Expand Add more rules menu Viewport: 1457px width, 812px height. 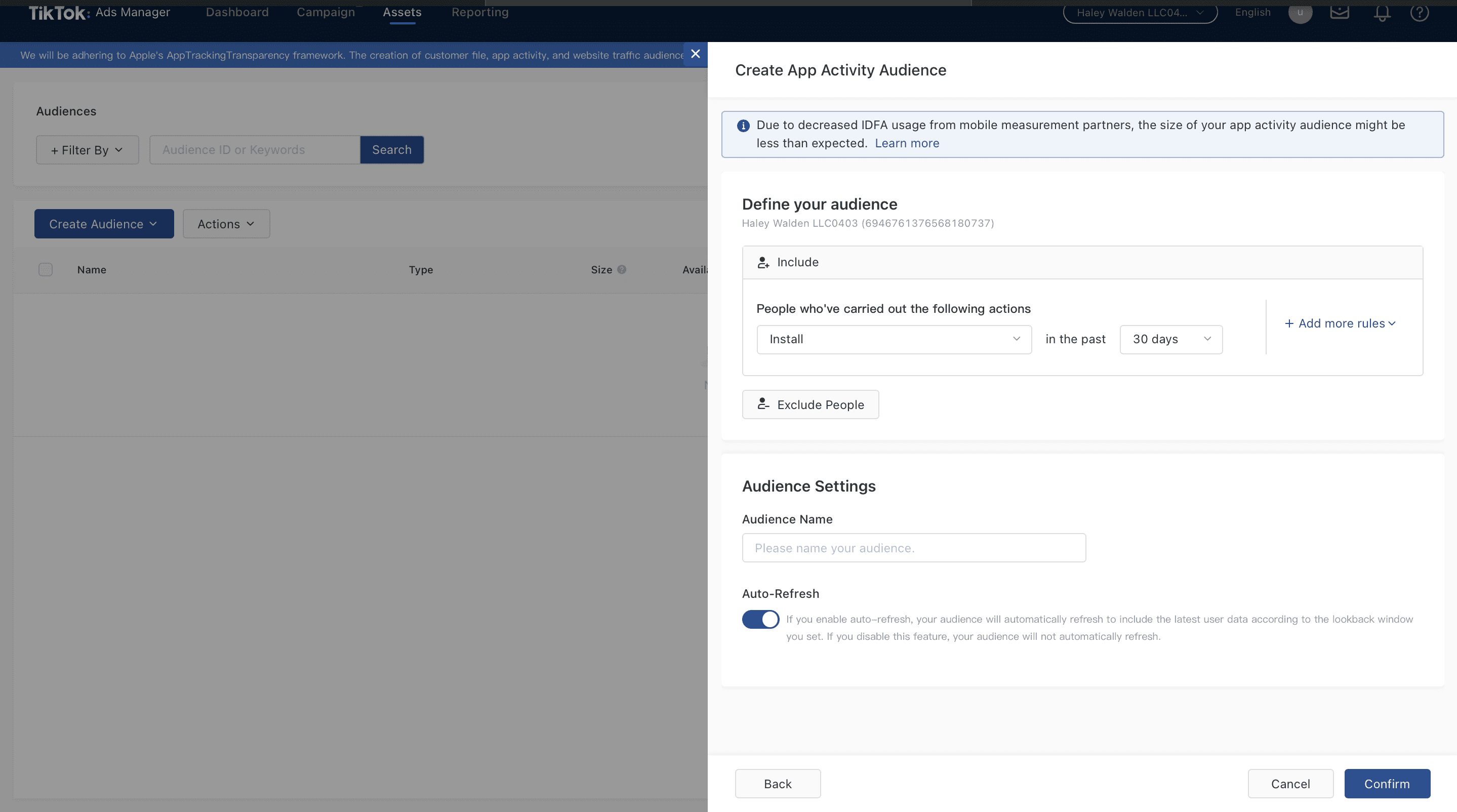pyautogui.click(x=1340, y=323)
